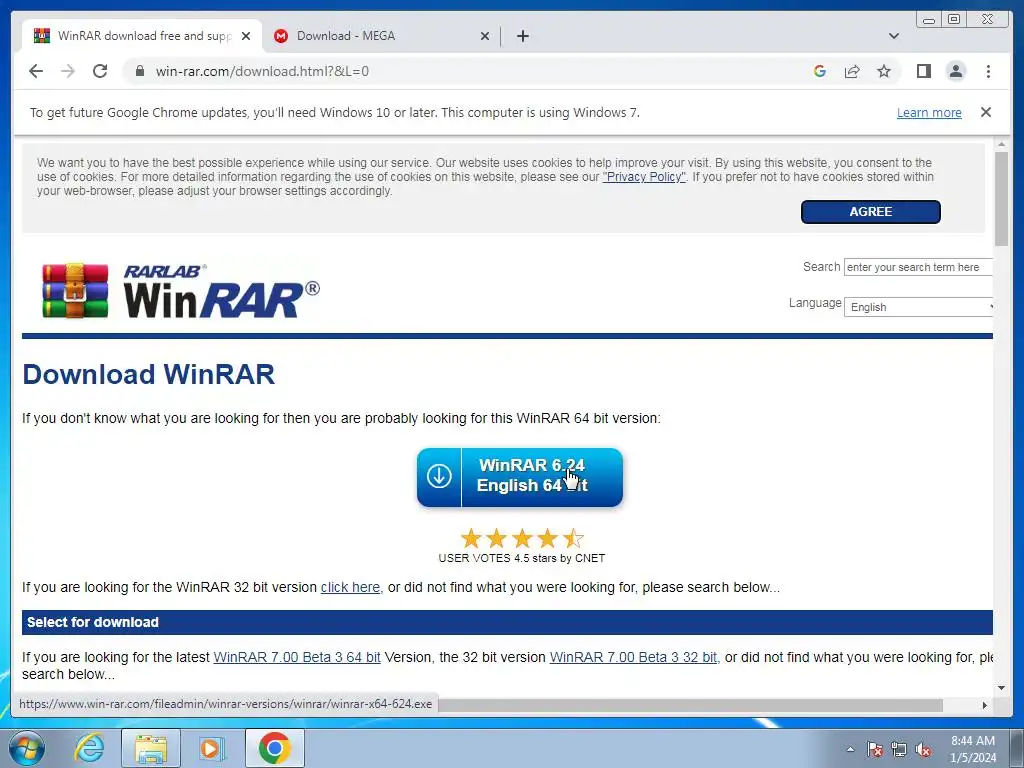Open the network status tray icon
This screenshot has height=768, width=1024.
click(x=899, y=749)
